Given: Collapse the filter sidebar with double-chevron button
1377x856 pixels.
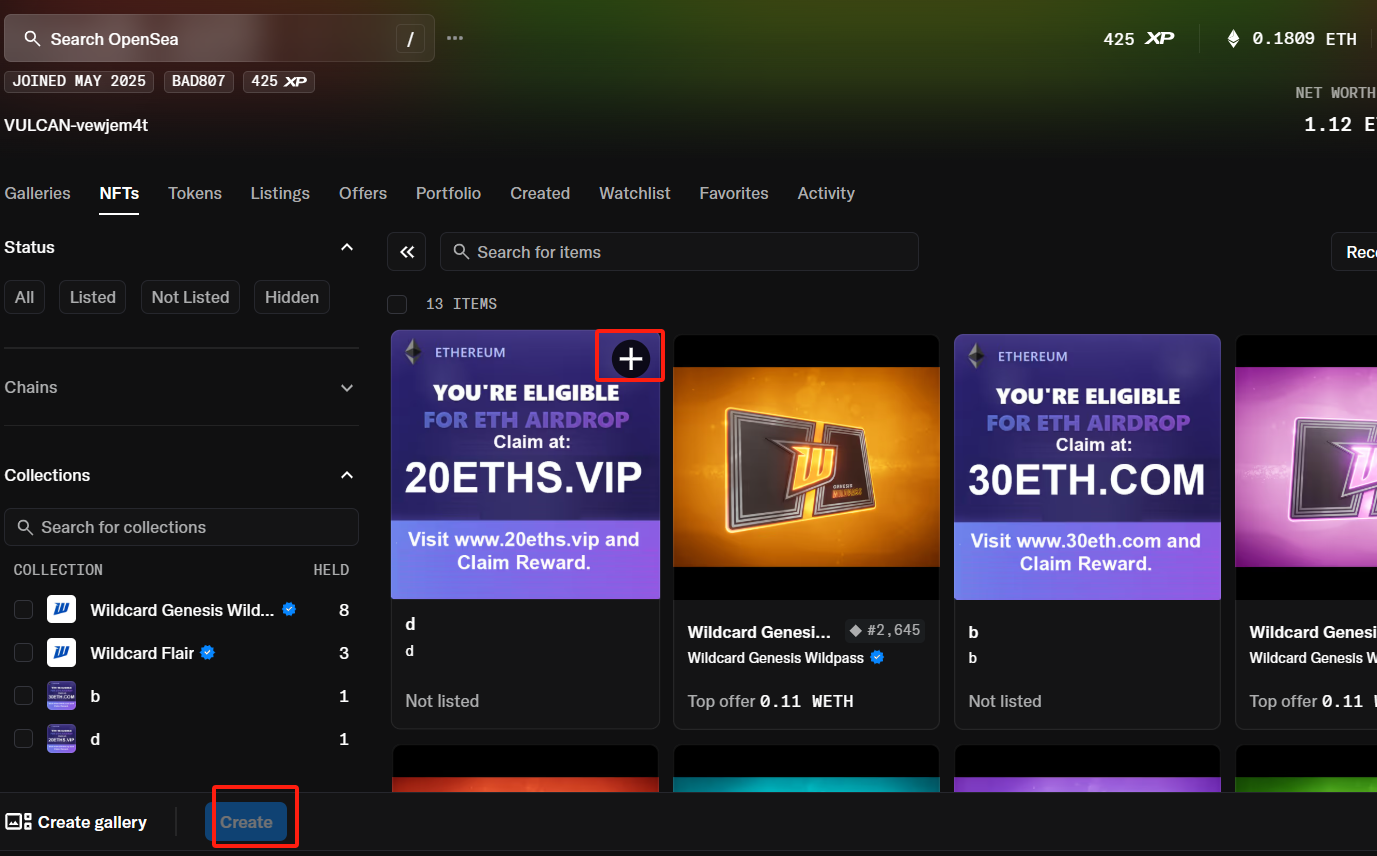Looking at the screenshot, I should click(407, 252).
